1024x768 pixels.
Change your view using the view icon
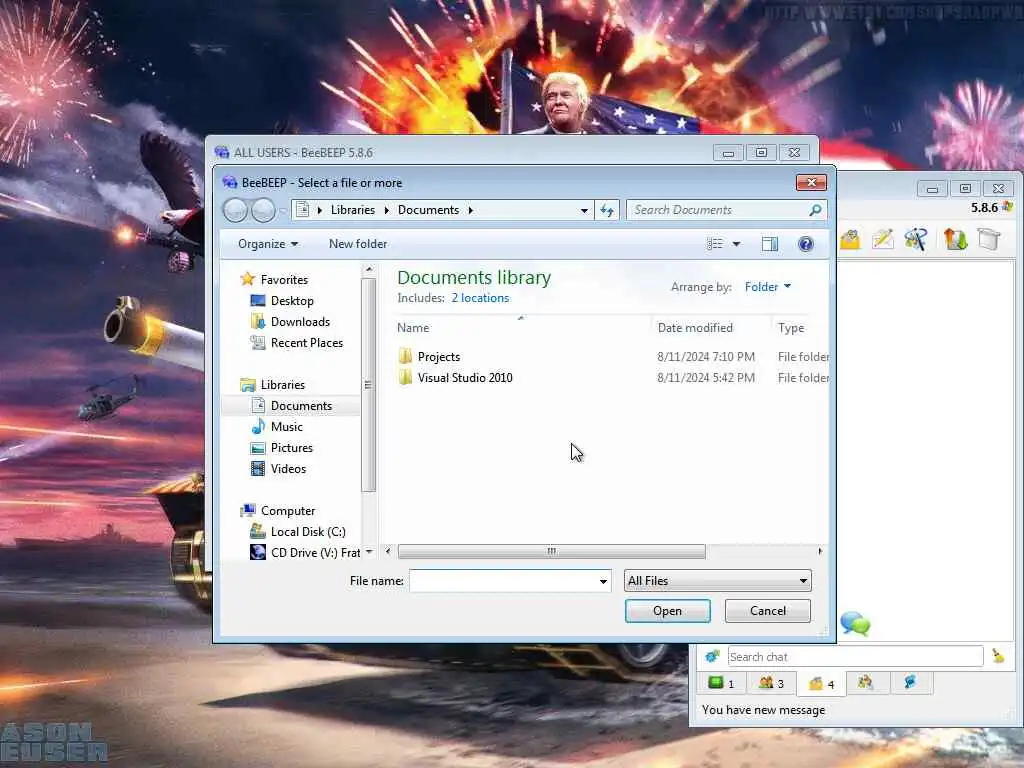(x=715, y=244)
